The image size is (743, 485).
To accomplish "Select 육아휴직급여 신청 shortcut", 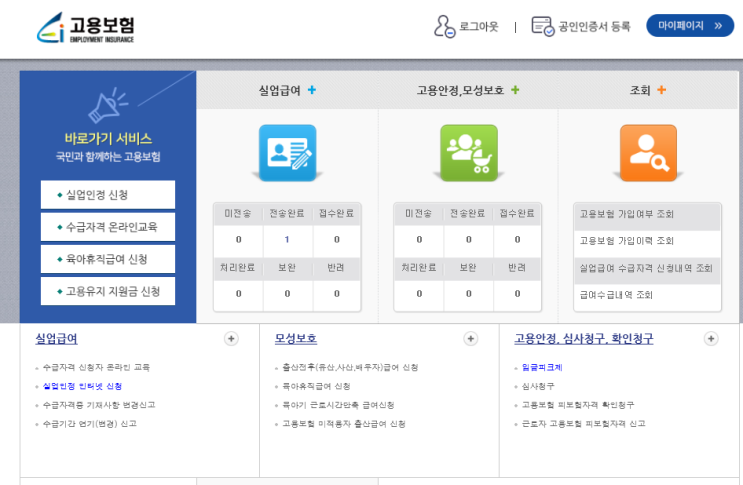I will [108, 259].
